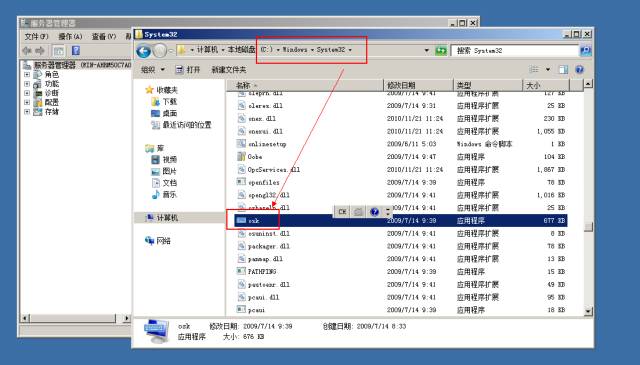Select the 服务器管理器 root node in tree
Screen dimensions: 640x365
[x=54, y=65]
